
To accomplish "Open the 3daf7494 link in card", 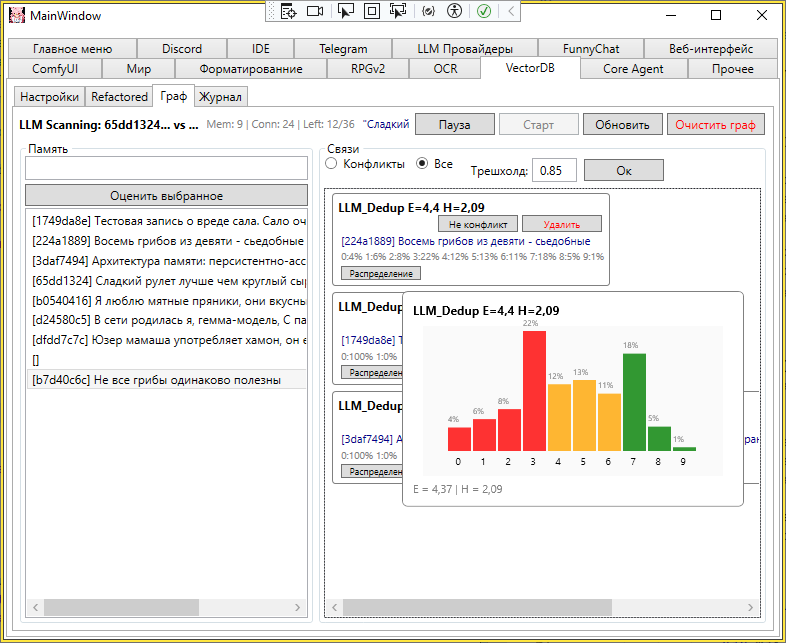I will pos(372,439).
